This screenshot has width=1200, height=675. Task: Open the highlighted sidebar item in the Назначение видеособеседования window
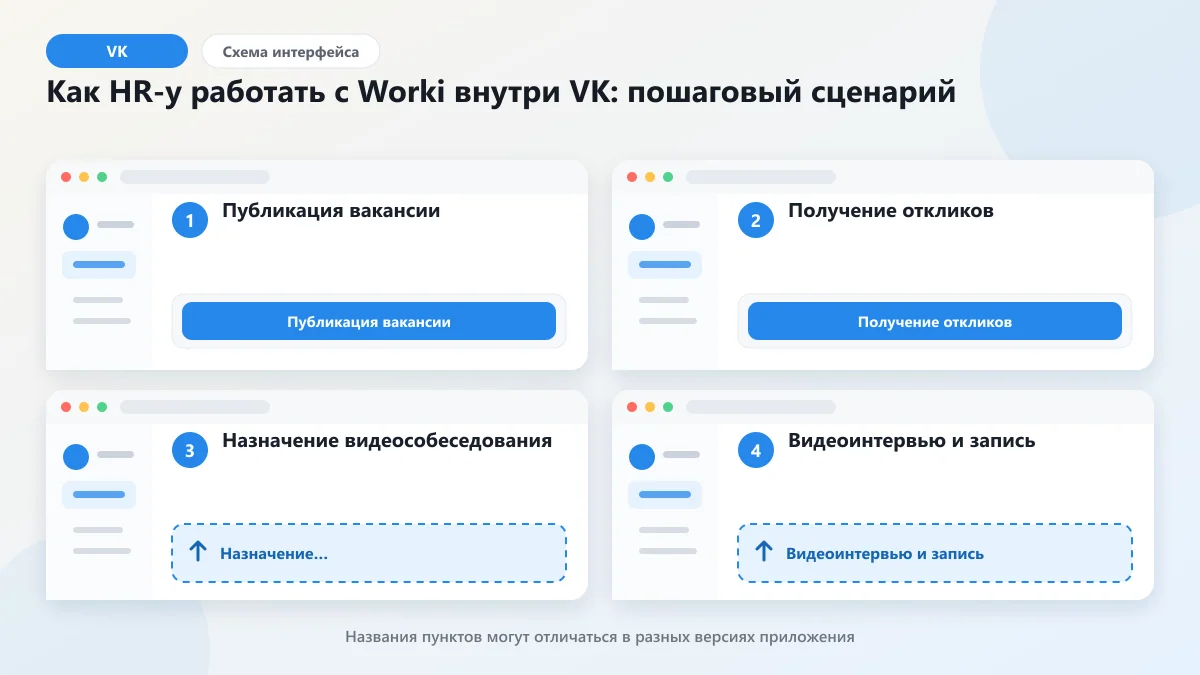point(99,494)
